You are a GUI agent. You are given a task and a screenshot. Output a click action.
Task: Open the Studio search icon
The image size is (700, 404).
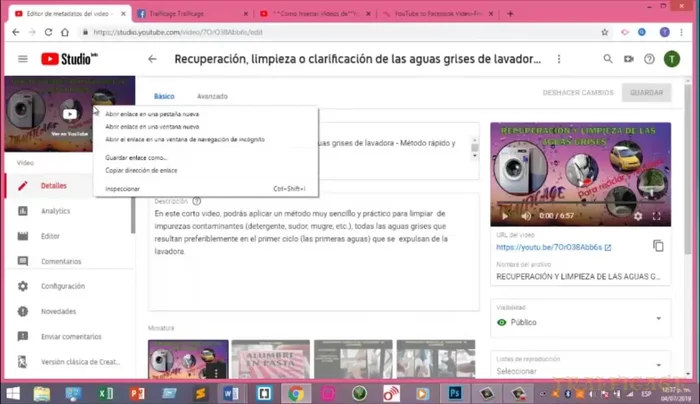click(x=608, y=59)
